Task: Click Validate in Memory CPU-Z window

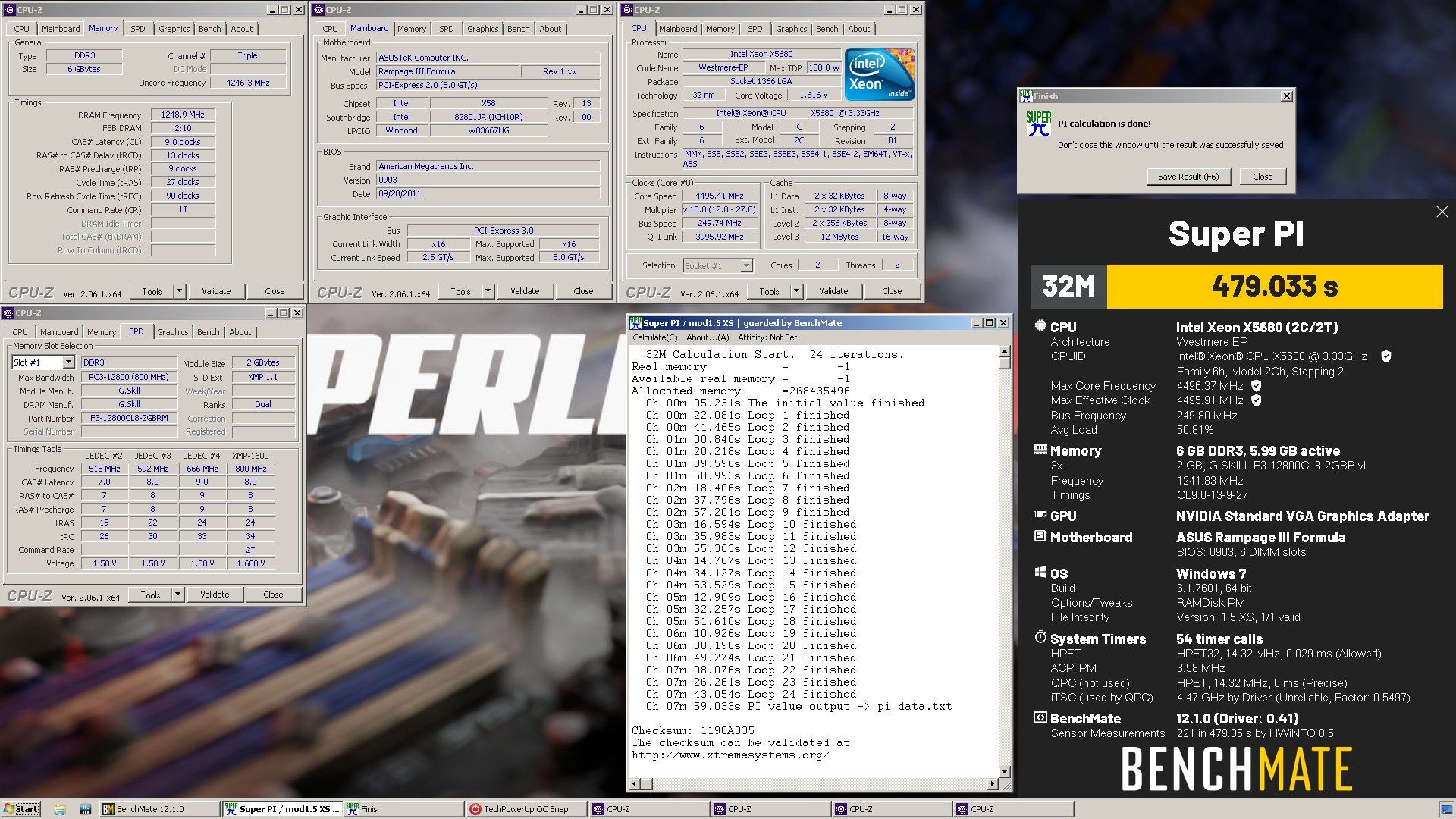Action: coord(216,291)
